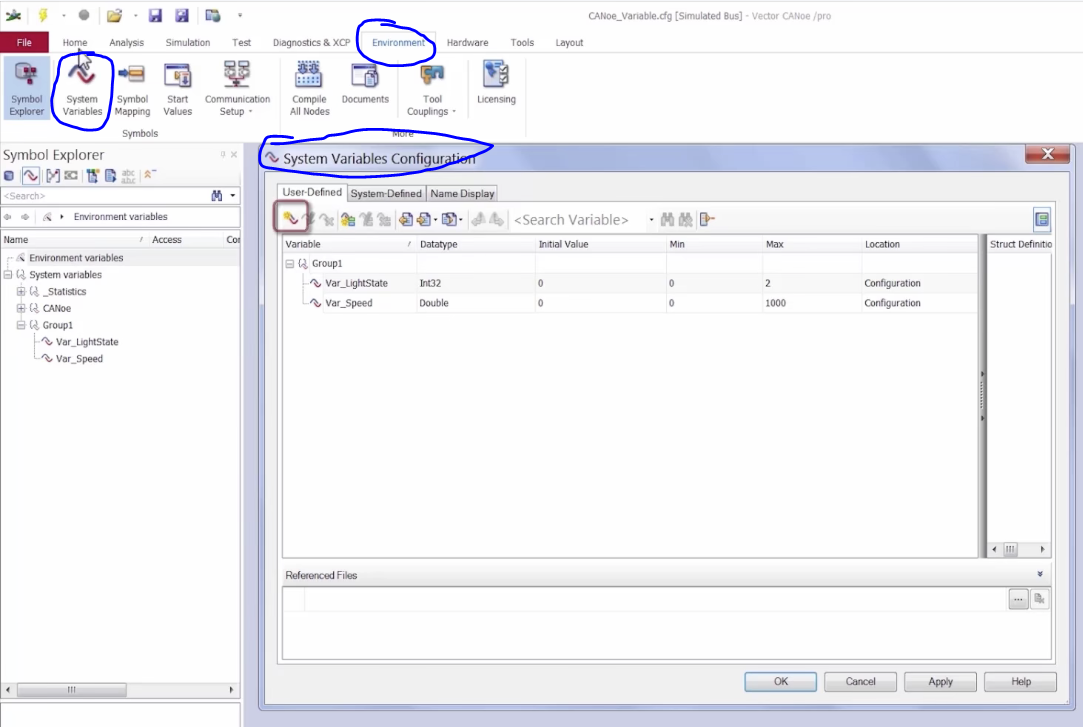Select Var_LightState row in table
1083x727 pixels.
(x=630, y=283)
